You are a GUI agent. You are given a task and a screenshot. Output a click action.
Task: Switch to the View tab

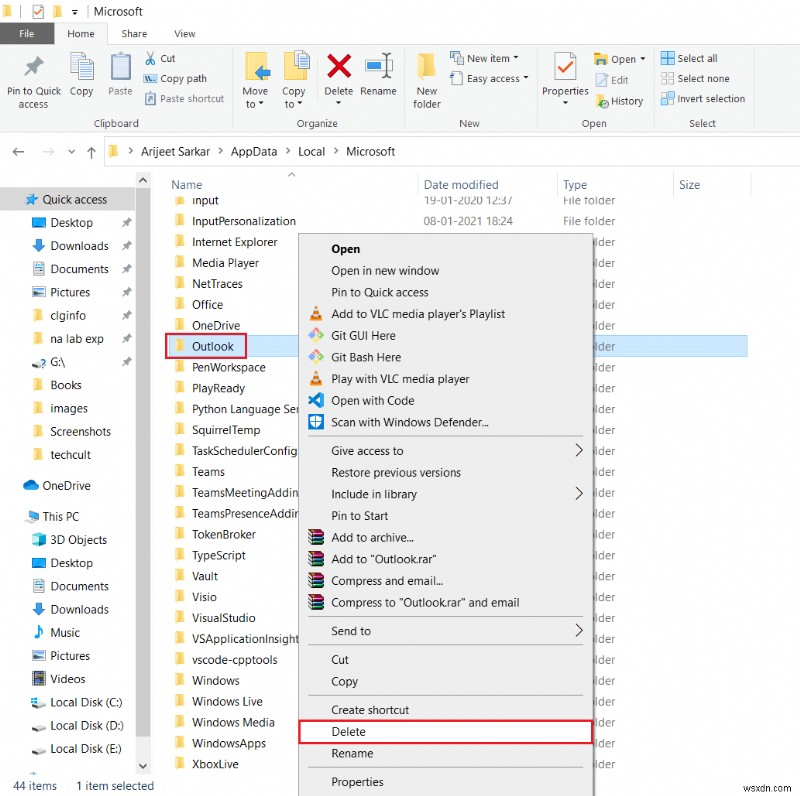[184, 33]
